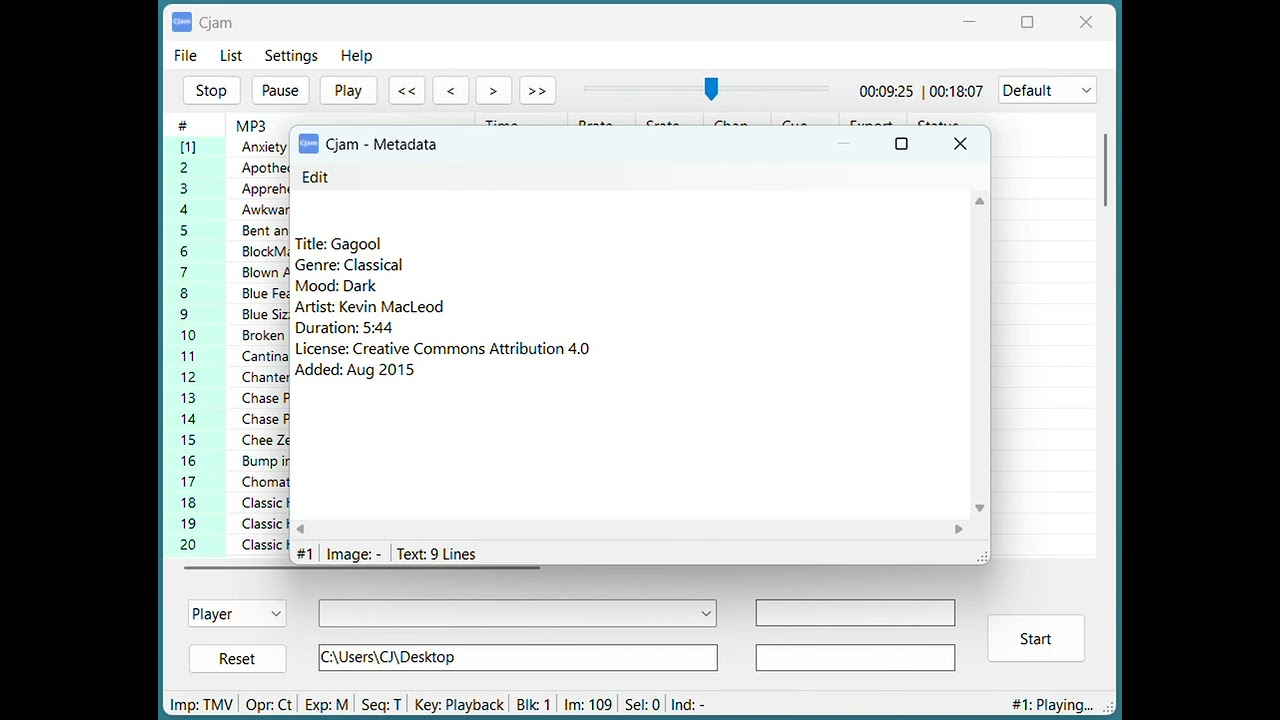Click the 'Artist: Kevin MacLeod' line
Viewport: 1280px width, 720px height.
(369, 307)
